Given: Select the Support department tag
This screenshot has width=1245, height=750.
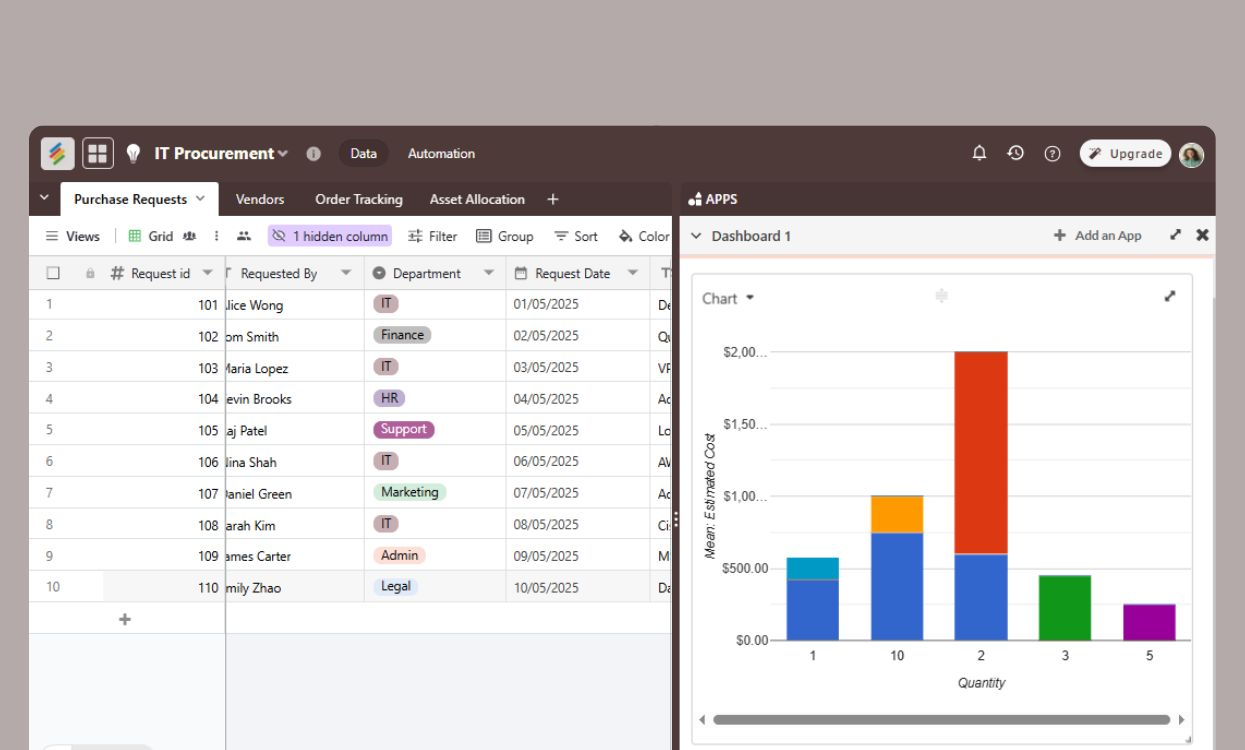Looking at the screenshot, I should click(x=404, y=429).
